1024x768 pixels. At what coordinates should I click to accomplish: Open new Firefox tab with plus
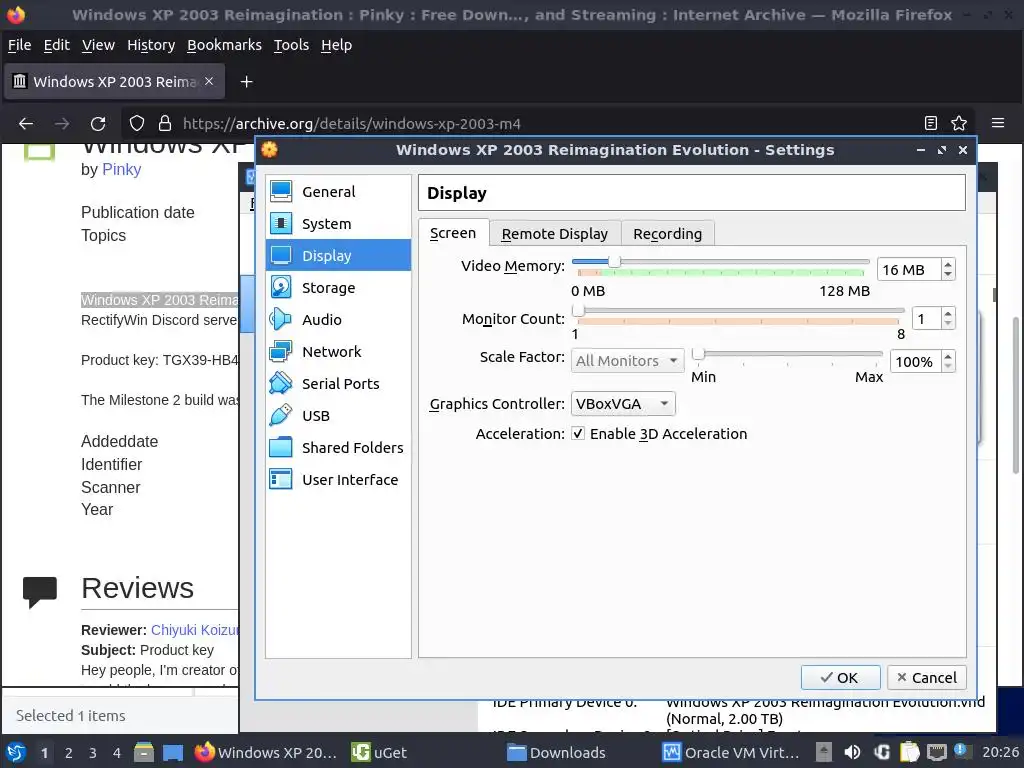(x=246, y=82)
